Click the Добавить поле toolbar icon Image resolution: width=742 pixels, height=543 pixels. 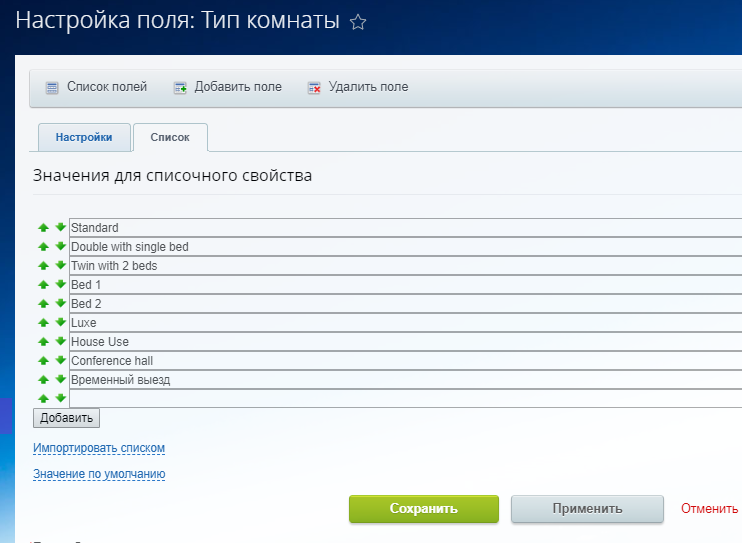(180, 88)
